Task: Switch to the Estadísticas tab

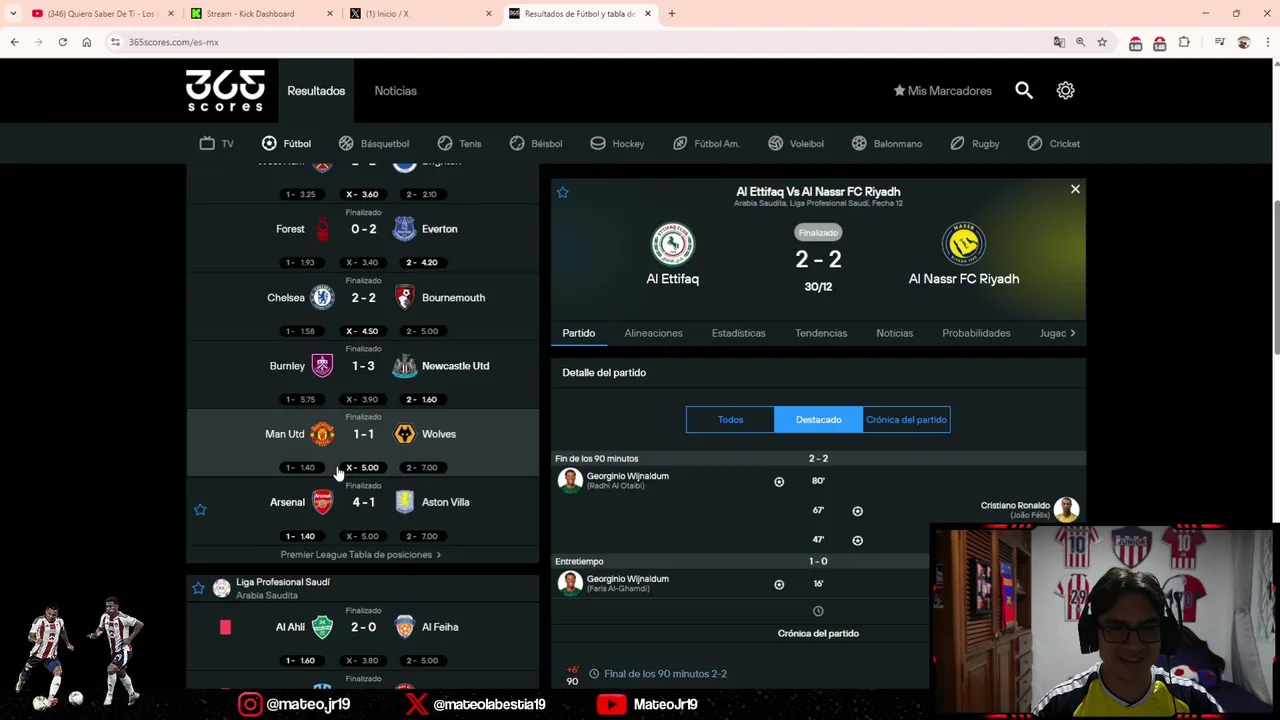Action: (738, 333)
